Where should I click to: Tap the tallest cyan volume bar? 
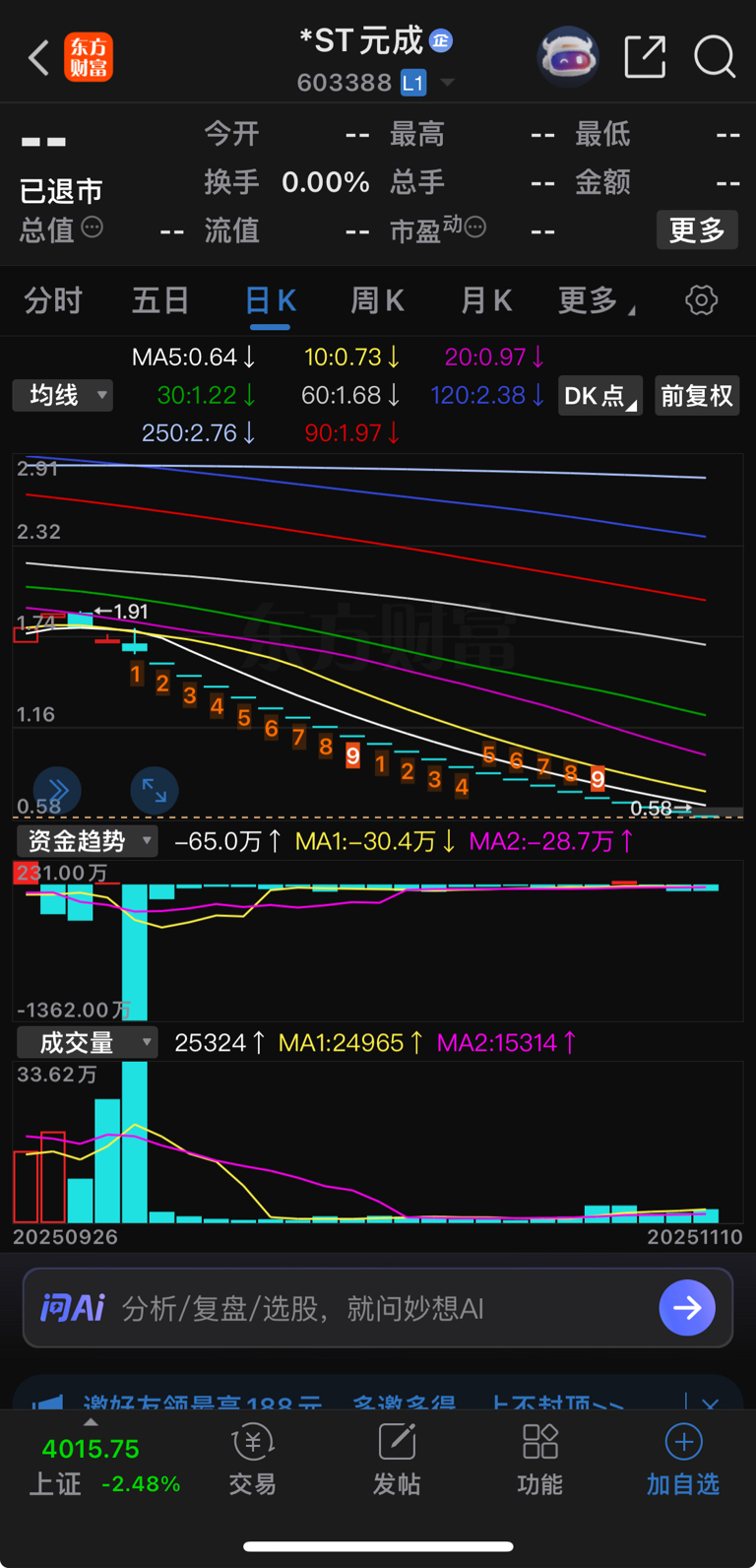pos(134,1143)
